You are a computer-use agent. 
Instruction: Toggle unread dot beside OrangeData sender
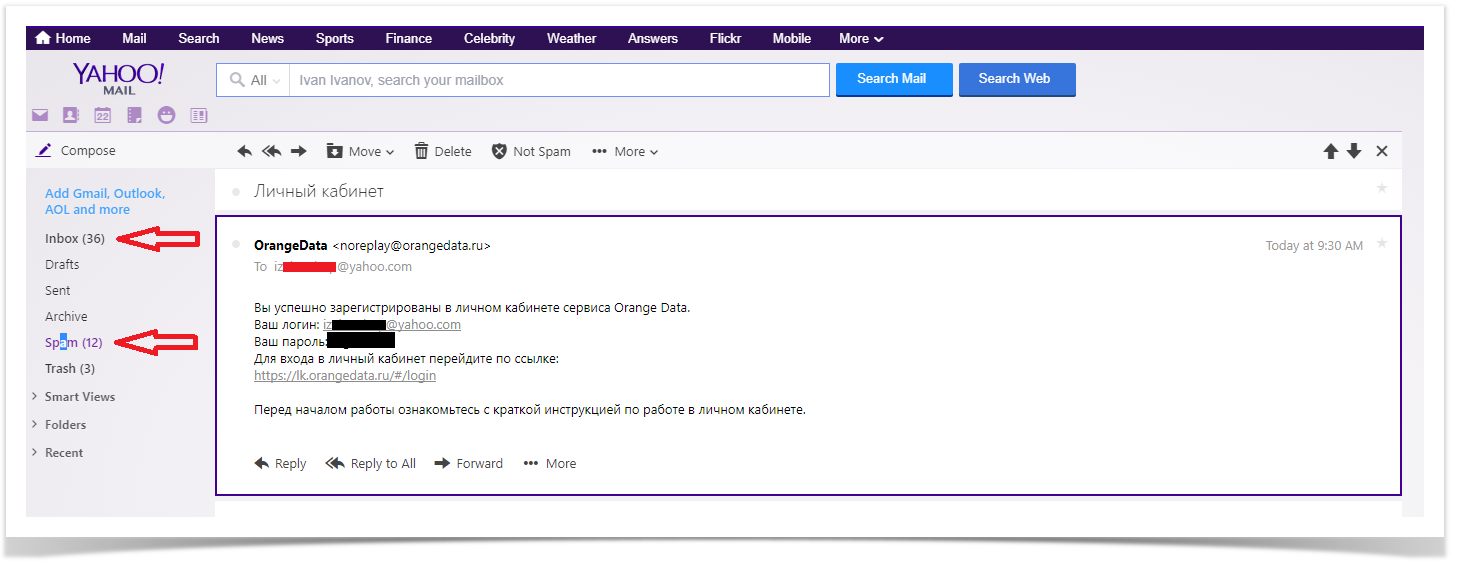[236, 244]
